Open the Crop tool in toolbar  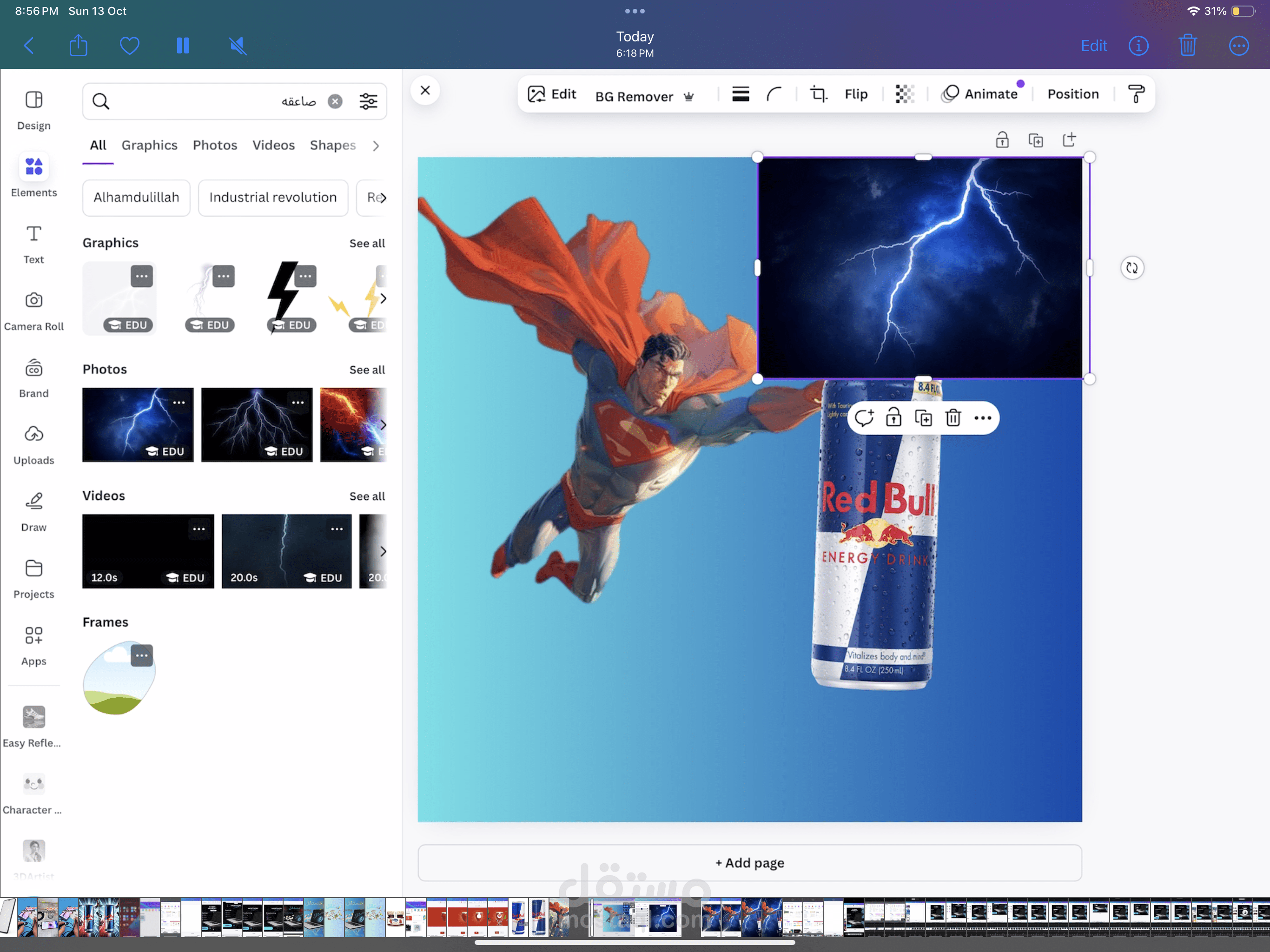tap(818, 94)
